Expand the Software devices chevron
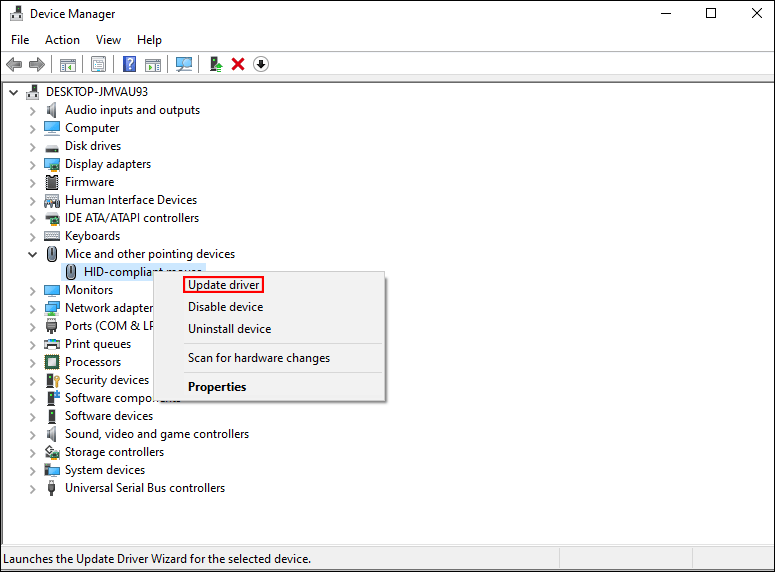775x572 pixels. (x=33, y=417)
